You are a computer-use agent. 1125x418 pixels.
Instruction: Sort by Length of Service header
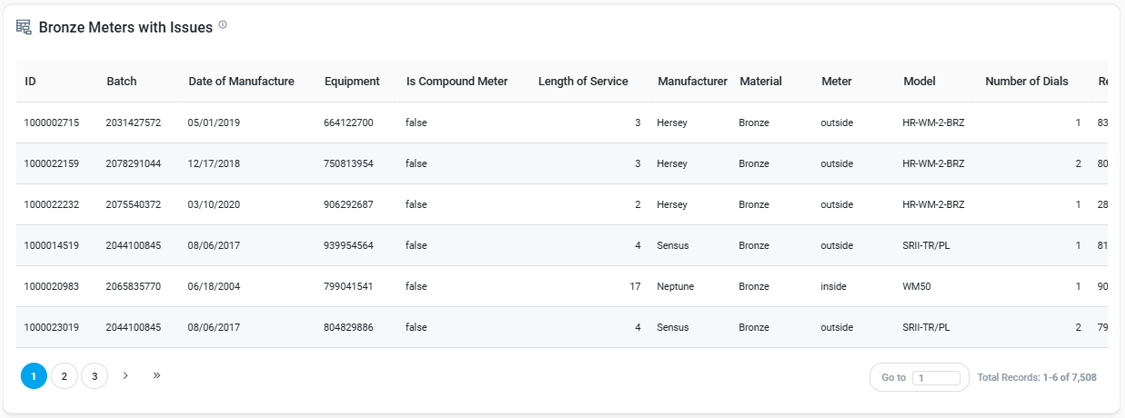point(583,81)
